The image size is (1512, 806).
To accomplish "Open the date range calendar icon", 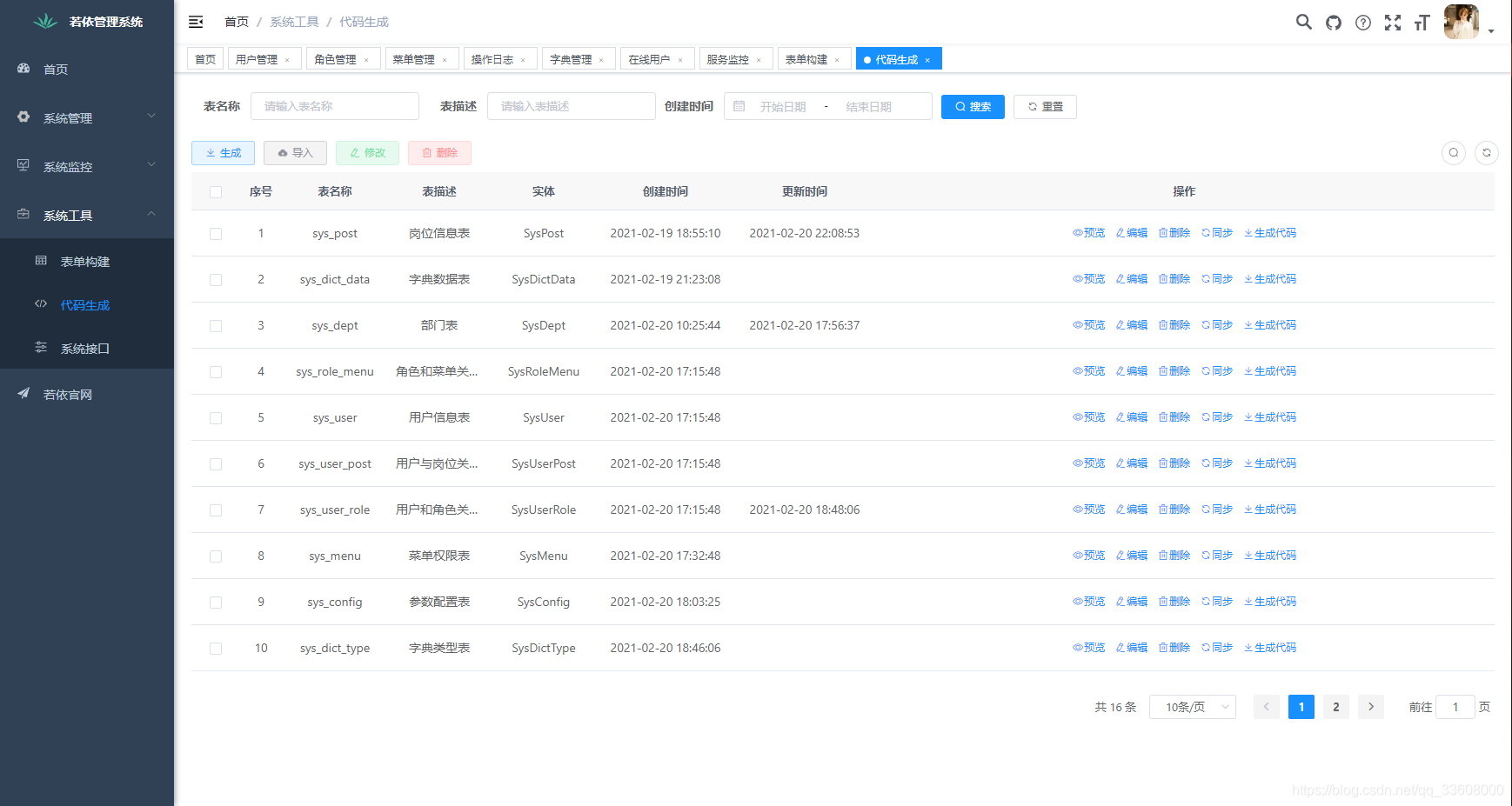I will click(739, 106).
